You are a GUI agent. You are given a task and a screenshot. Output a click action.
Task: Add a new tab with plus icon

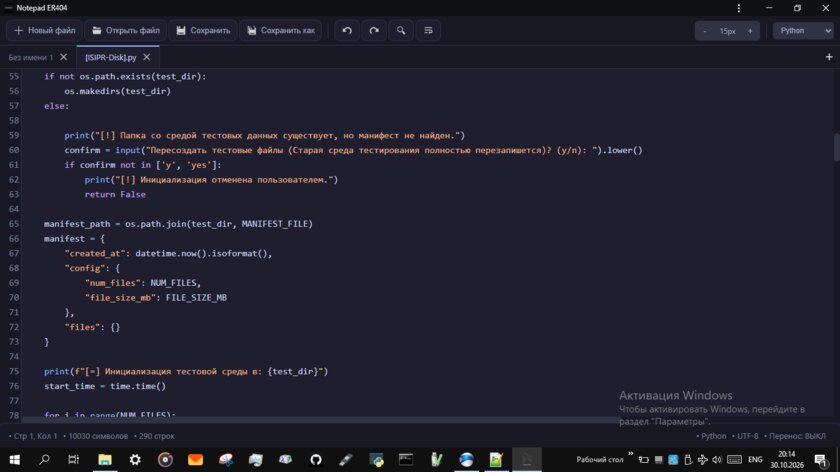829,57
